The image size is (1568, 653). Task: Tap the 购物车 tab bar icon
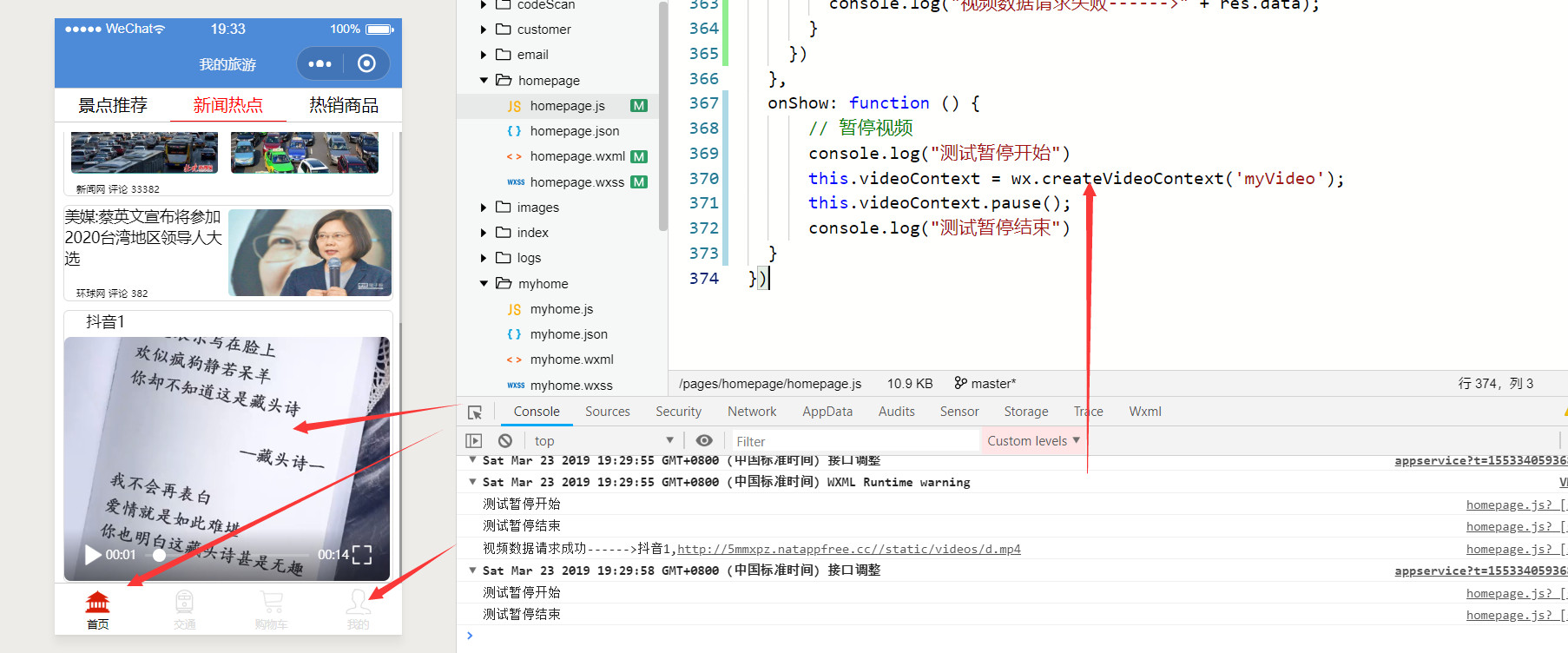272,601
